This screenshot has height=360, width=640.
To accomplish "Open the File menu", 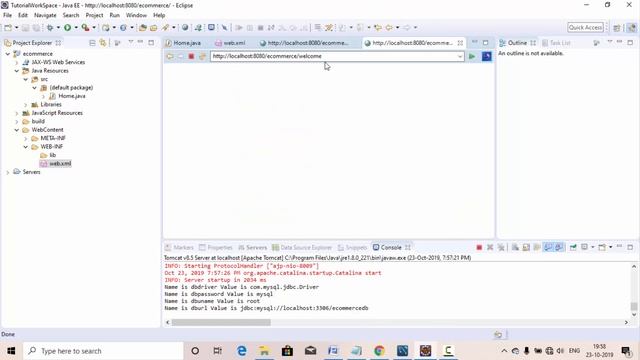I will pos(7,15).
